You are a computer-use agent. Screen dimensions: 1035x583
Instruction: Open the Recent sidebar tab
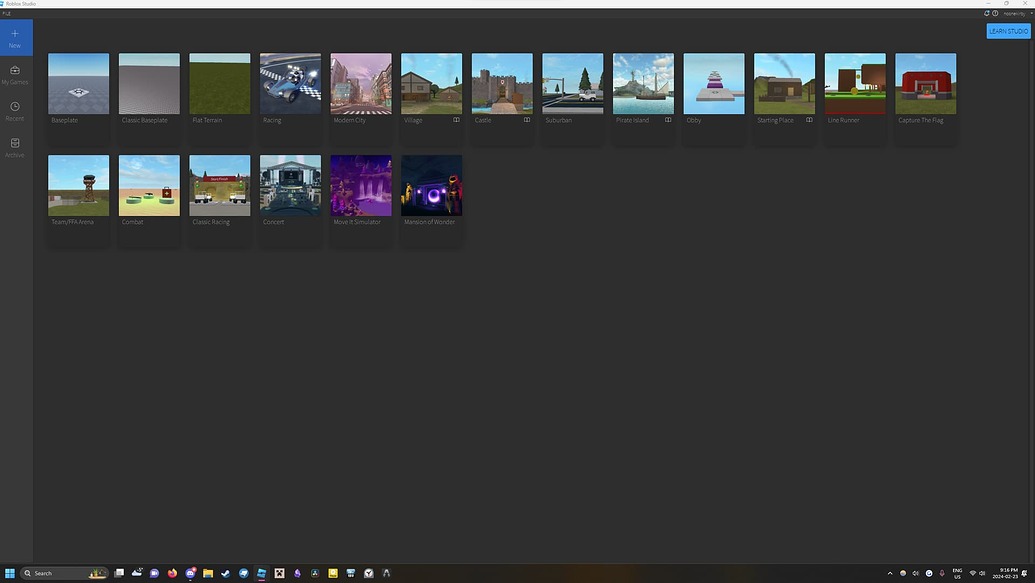(15, 111)
